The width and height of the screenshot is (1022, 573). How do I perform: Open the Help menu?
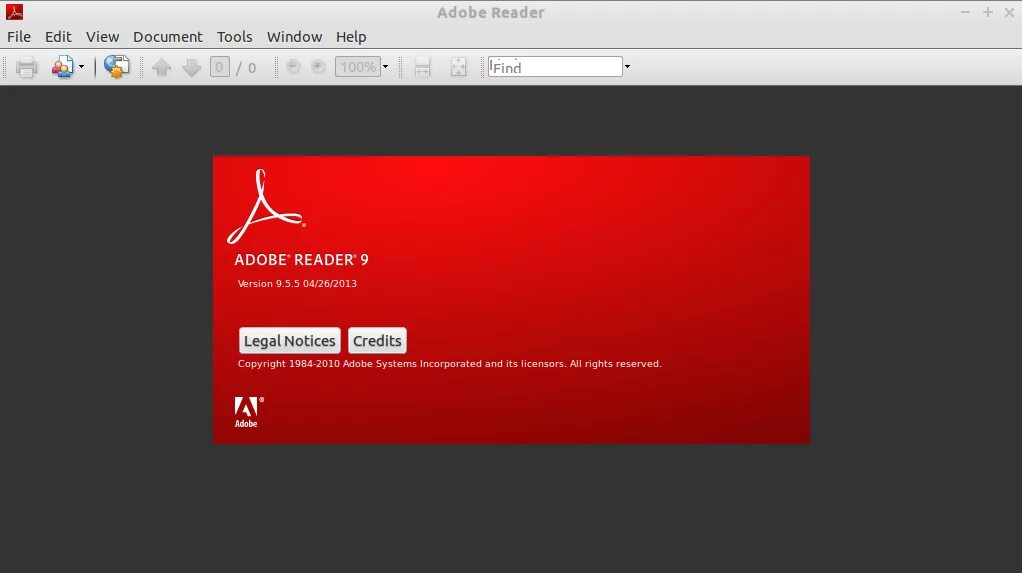(351, 37)
